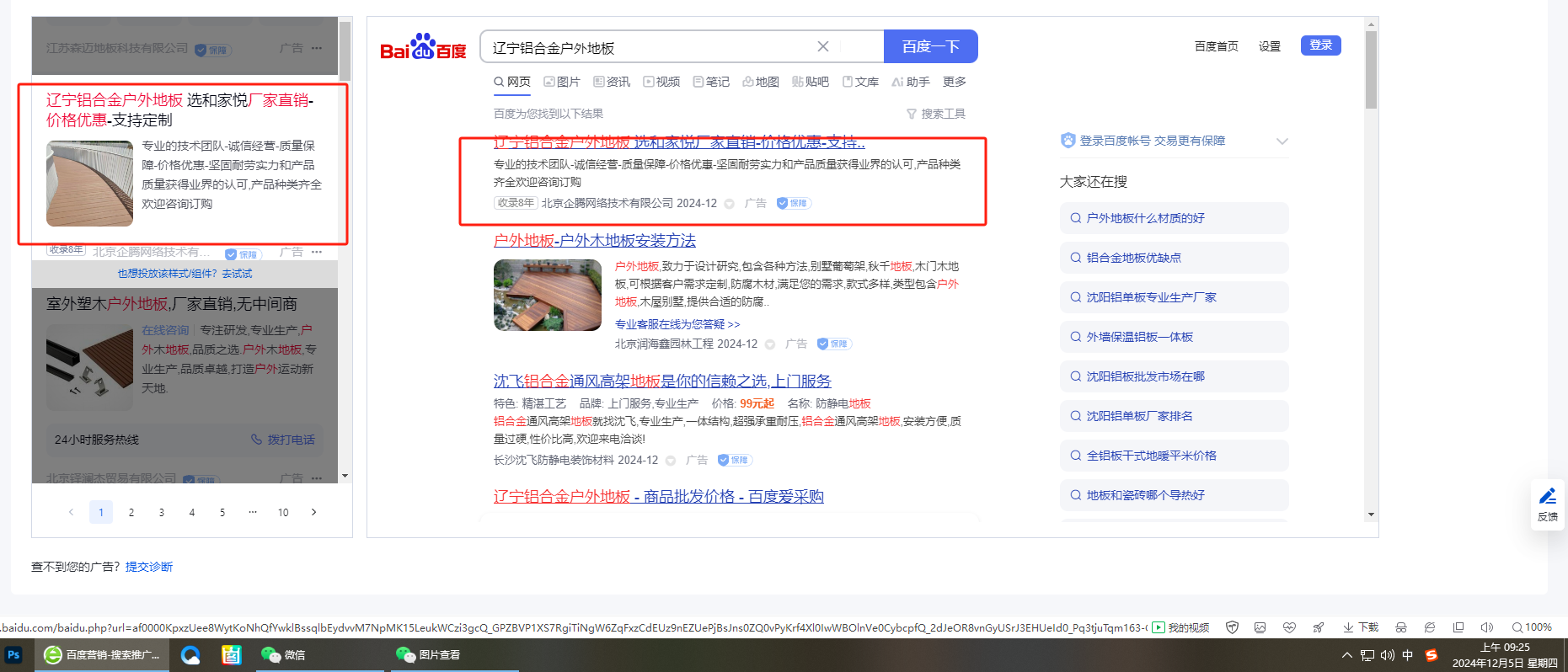Switch to the 文库 search tab
This screenshot has width=1568, height=672.
pyautogui.click(x=860, y=82)
